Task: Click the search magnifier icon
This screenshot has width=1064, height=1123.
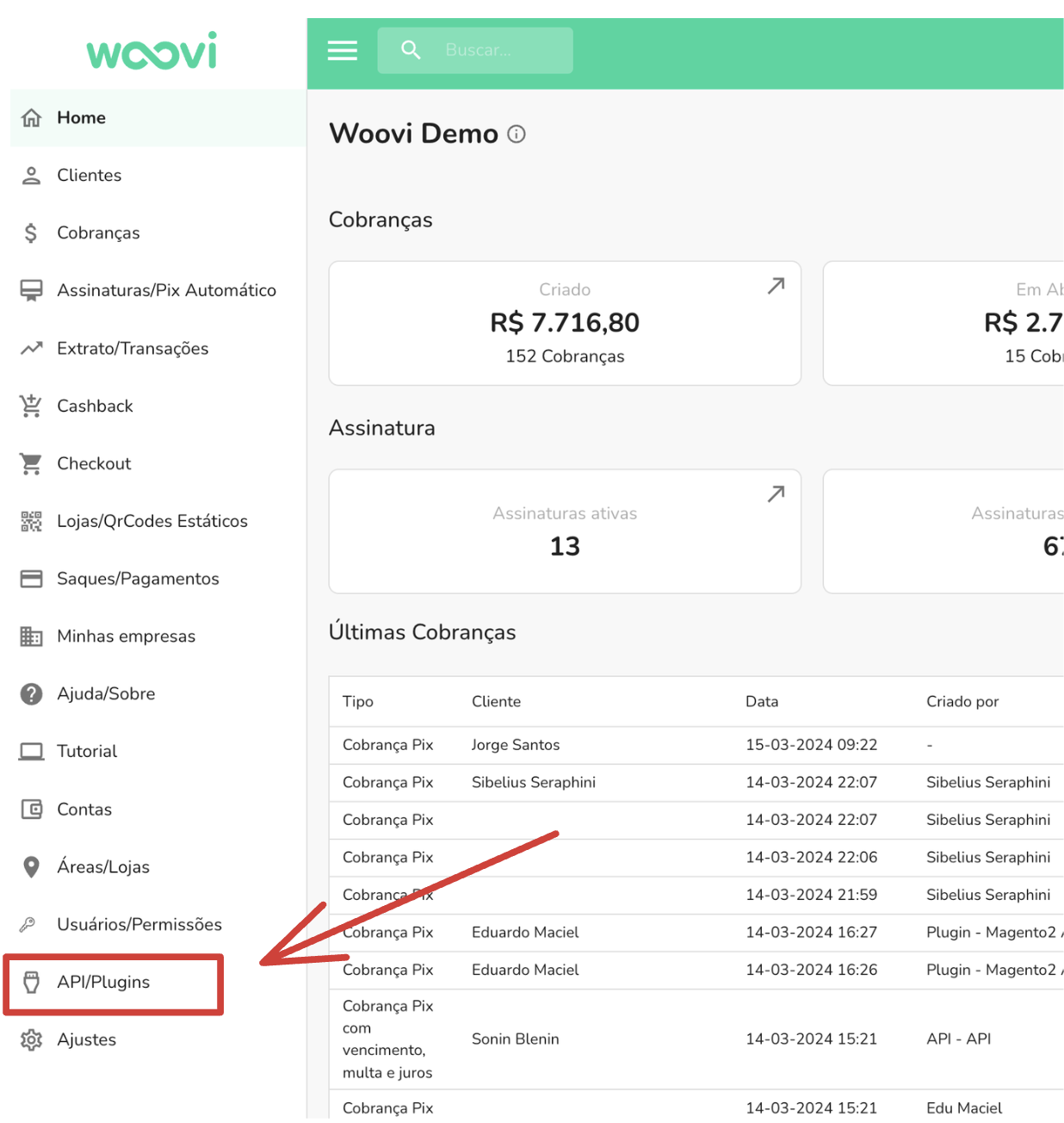Action: point(411,50)
